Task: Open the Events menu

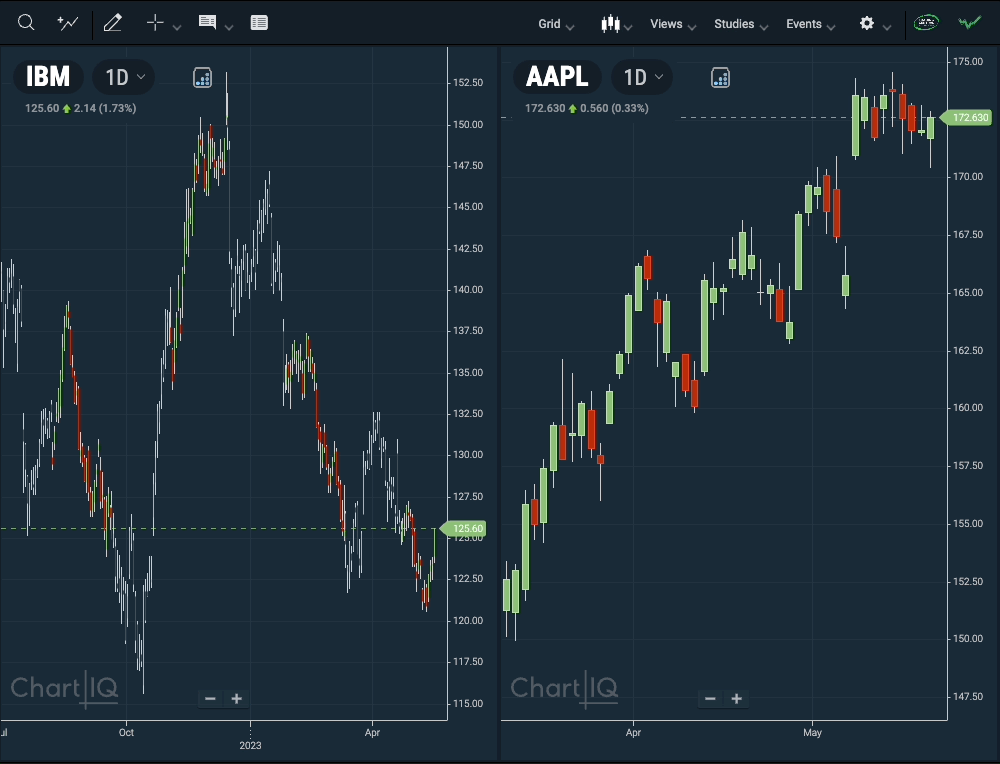Action: click(x=811, y=24)
